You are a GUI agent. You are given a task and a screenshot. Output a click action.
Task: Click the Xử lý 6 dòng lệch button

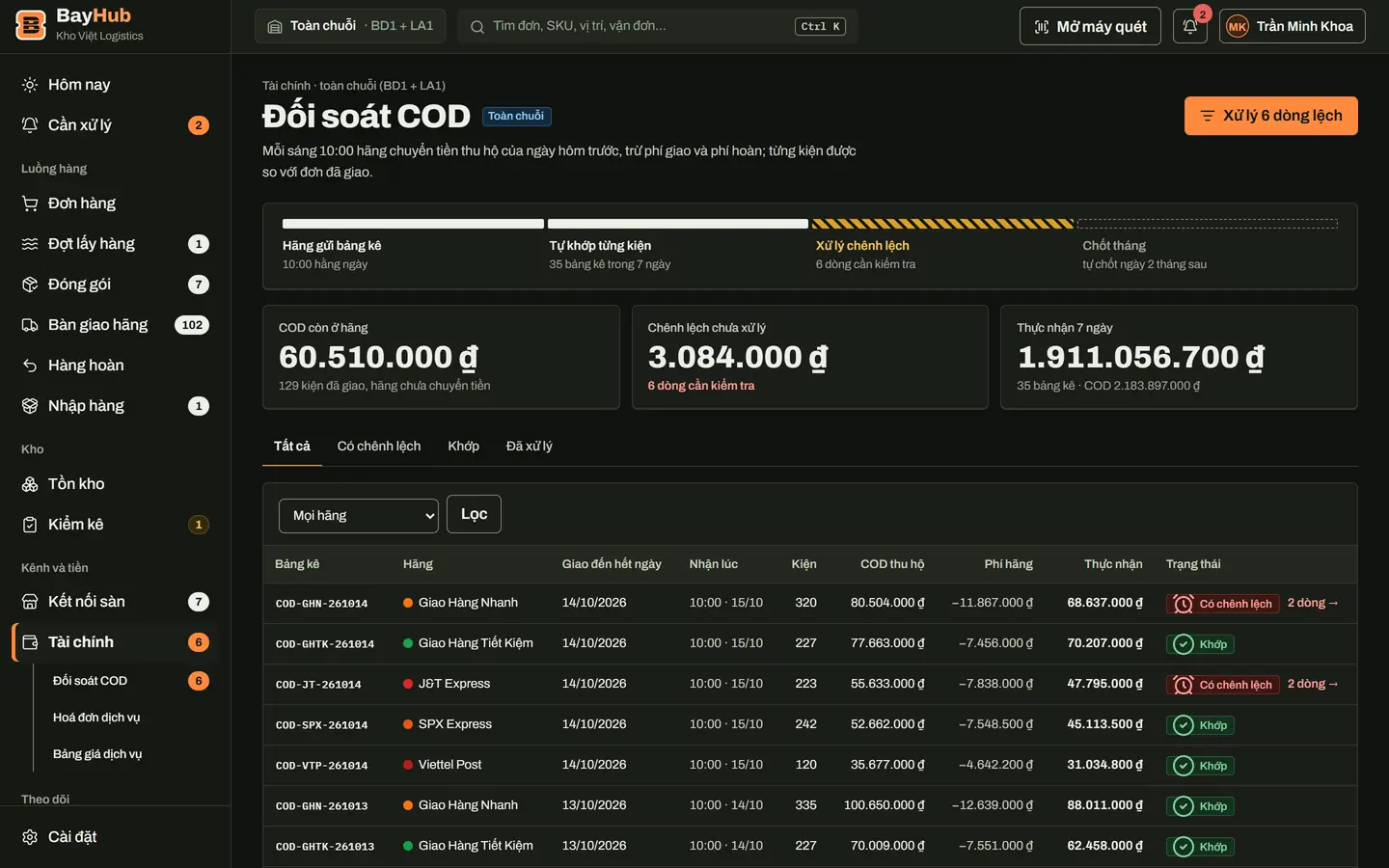click(1271, 116)
